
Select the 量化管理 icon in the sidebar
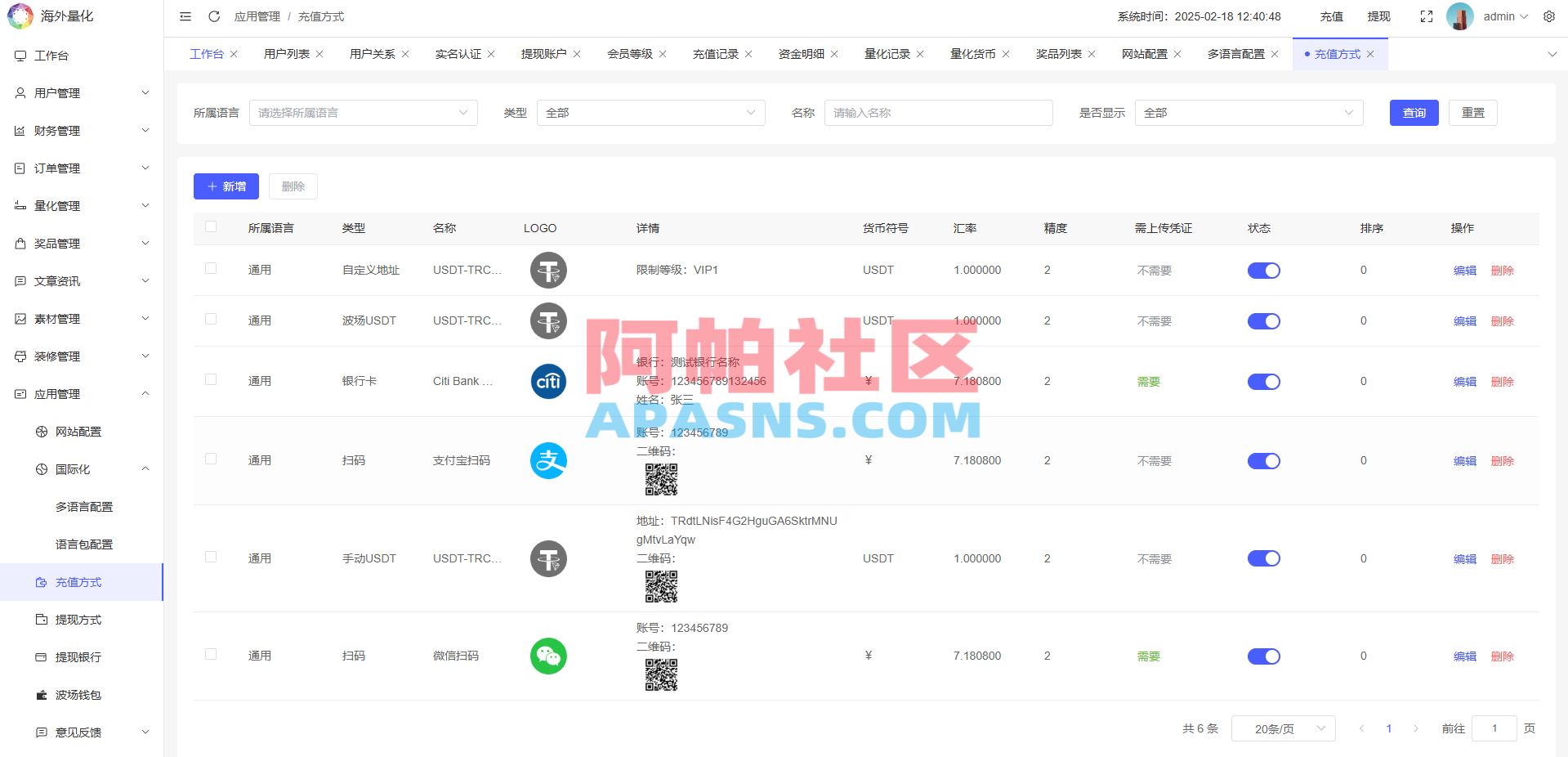click(20, 205)
